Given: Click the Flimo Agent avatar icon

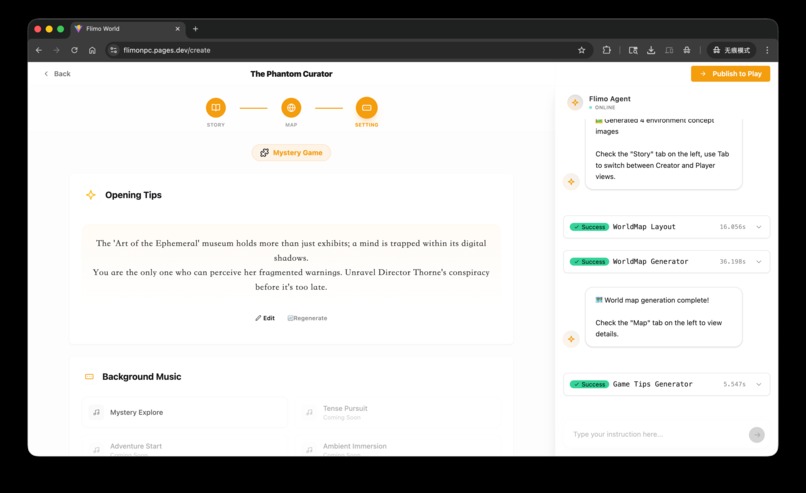Looking at the screenshot, I should pyautogui.click(x=575, y=102).
